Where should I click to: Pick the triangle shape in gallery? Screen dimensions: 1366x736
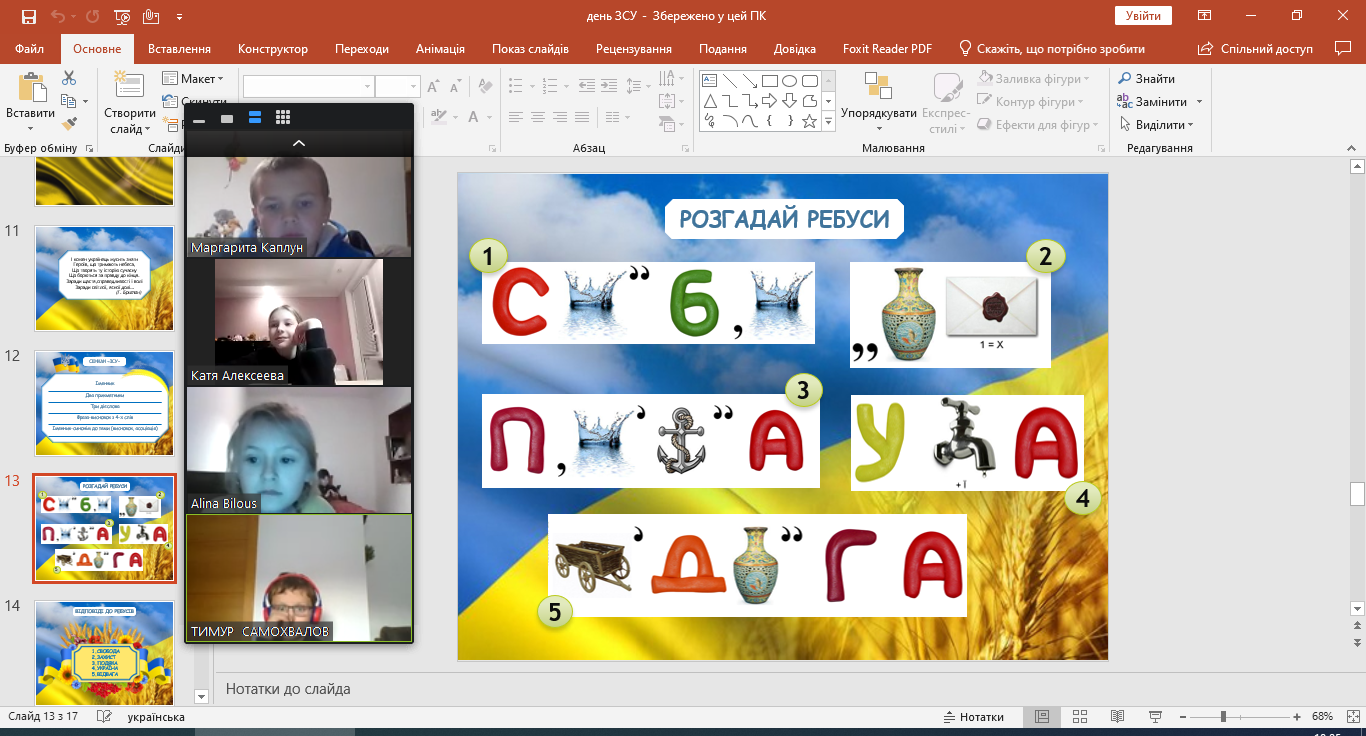click(710, 101)
